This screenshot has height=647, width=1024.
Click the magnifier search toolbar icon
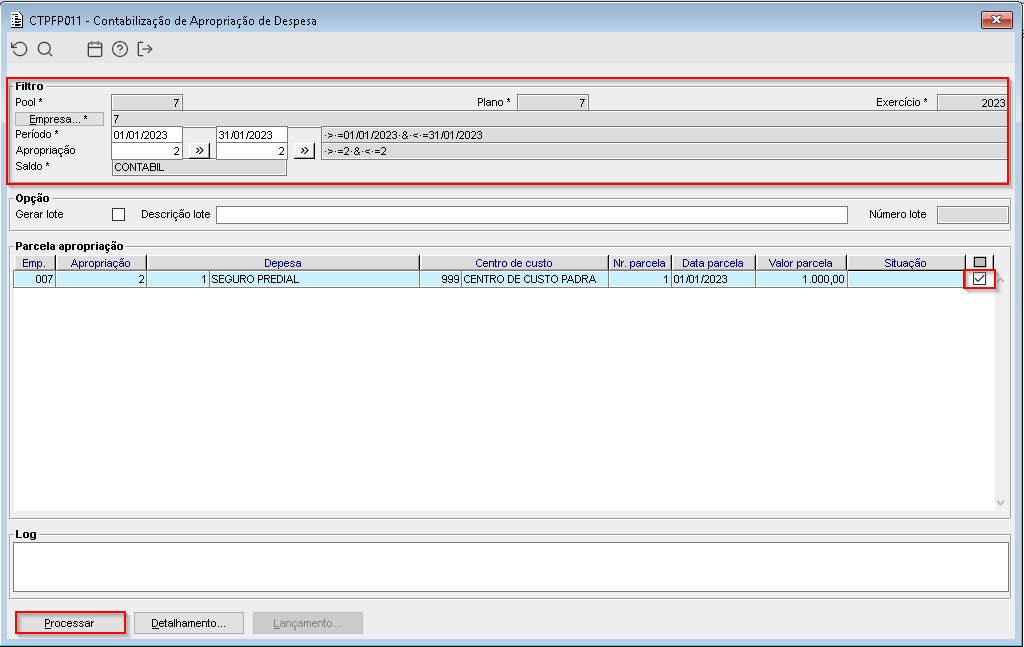[x=45, y=49]
